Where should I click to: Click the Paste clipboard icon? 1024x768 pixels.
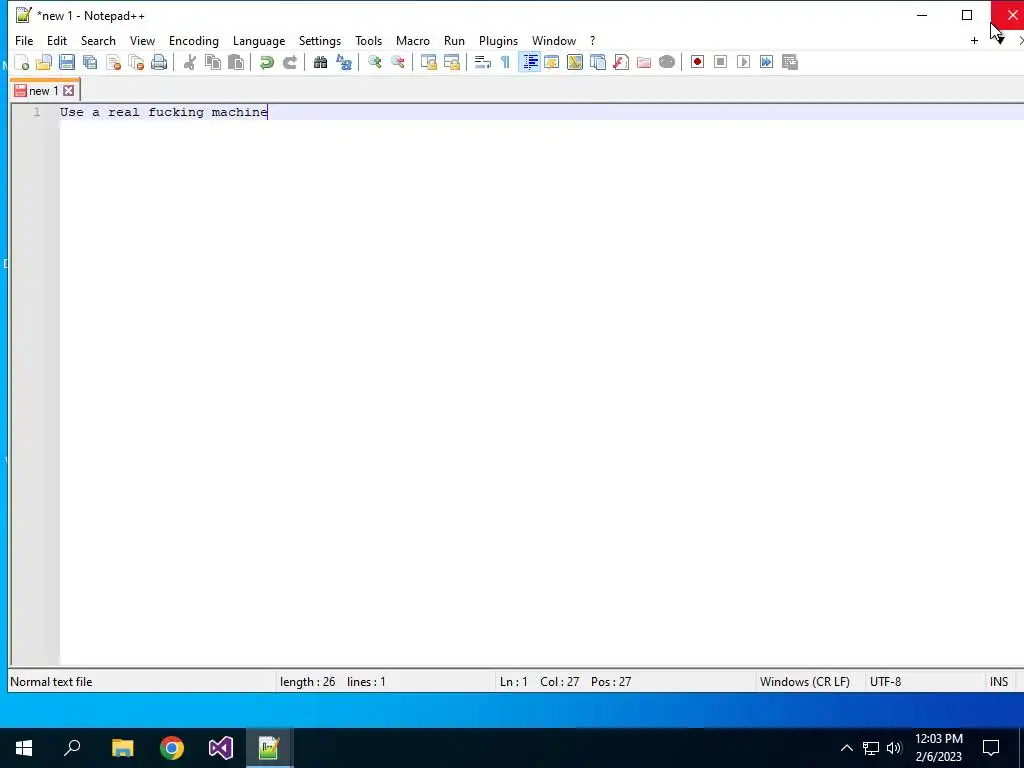click(236, 62)
